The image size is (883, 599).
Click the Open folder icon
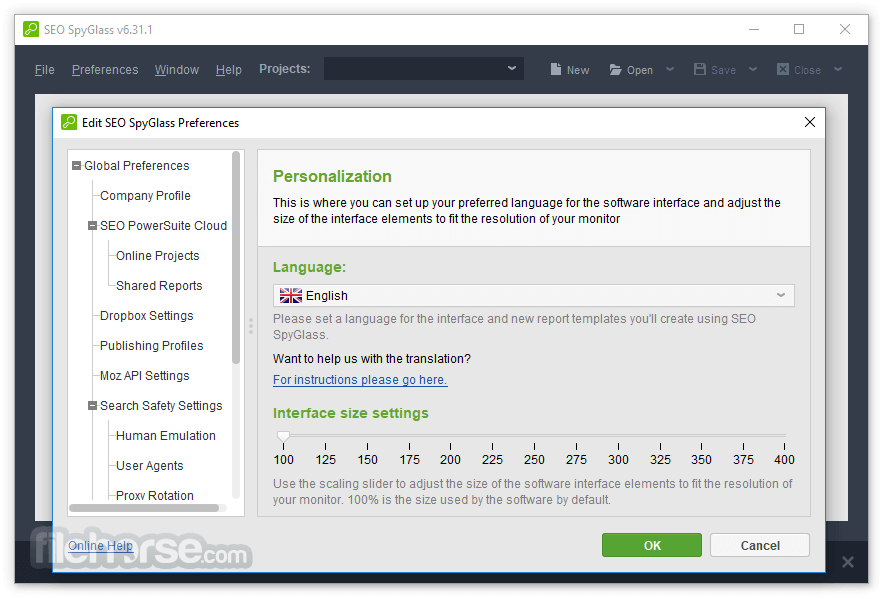point(616,70)
